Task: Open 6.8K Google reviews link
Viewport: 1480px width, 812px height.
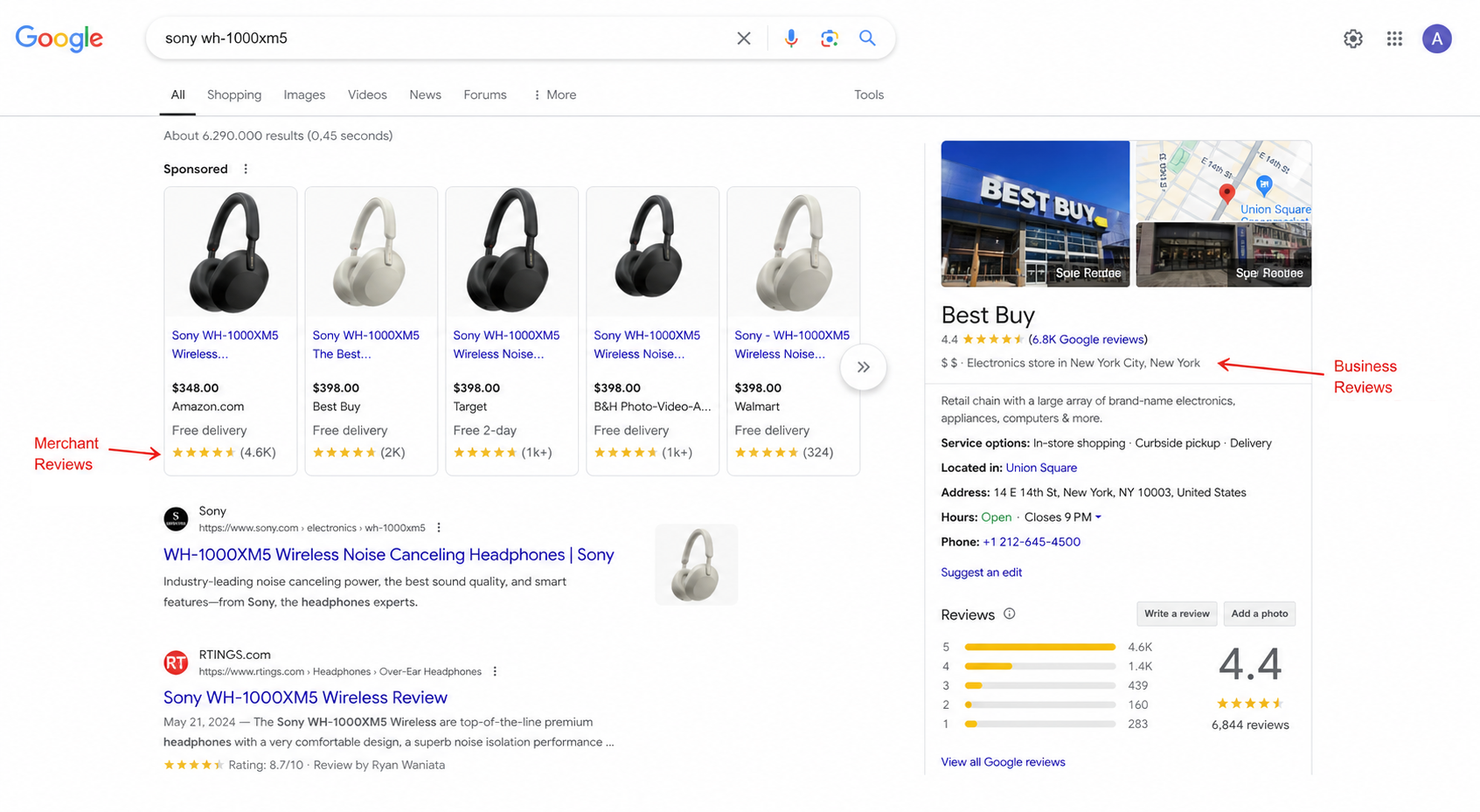Action: 1087,339
